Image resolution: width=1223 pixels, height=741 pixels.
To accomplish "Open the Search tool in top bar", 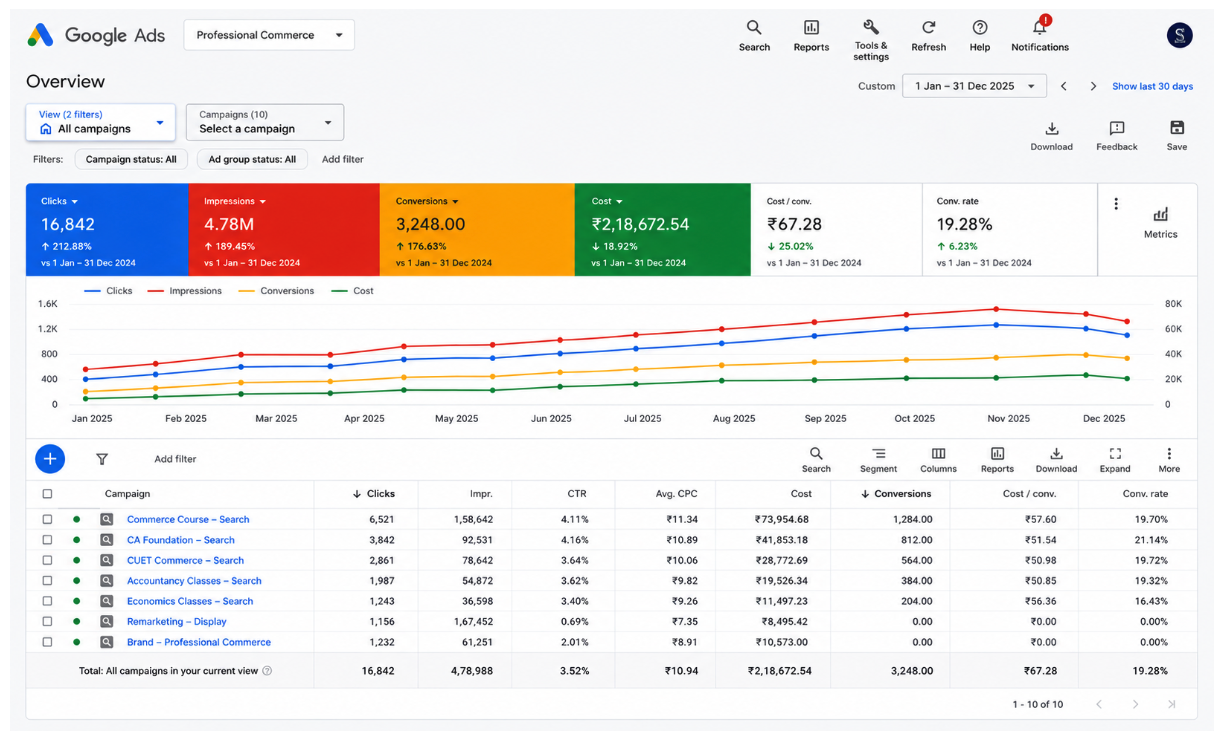I will click(x=754, y=35).
